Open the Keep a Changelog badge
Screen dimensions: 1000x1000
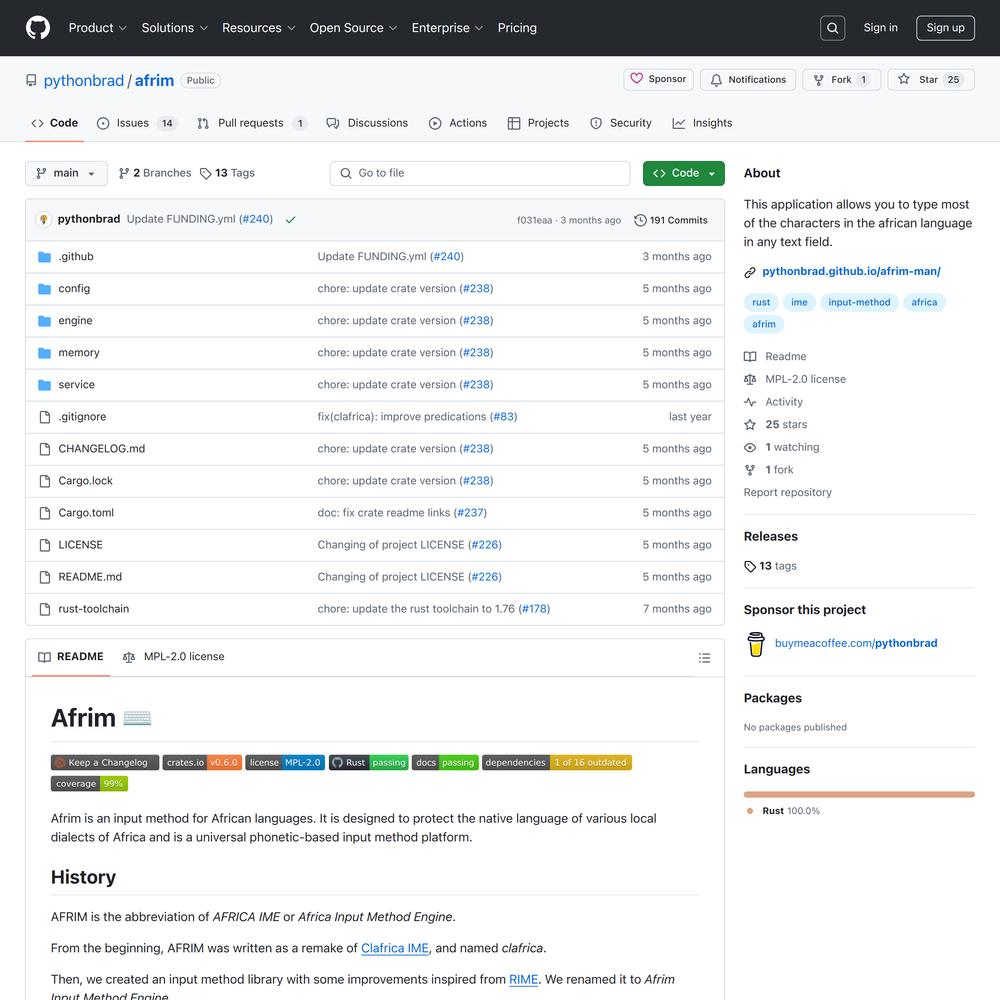[x=105, y=763]
